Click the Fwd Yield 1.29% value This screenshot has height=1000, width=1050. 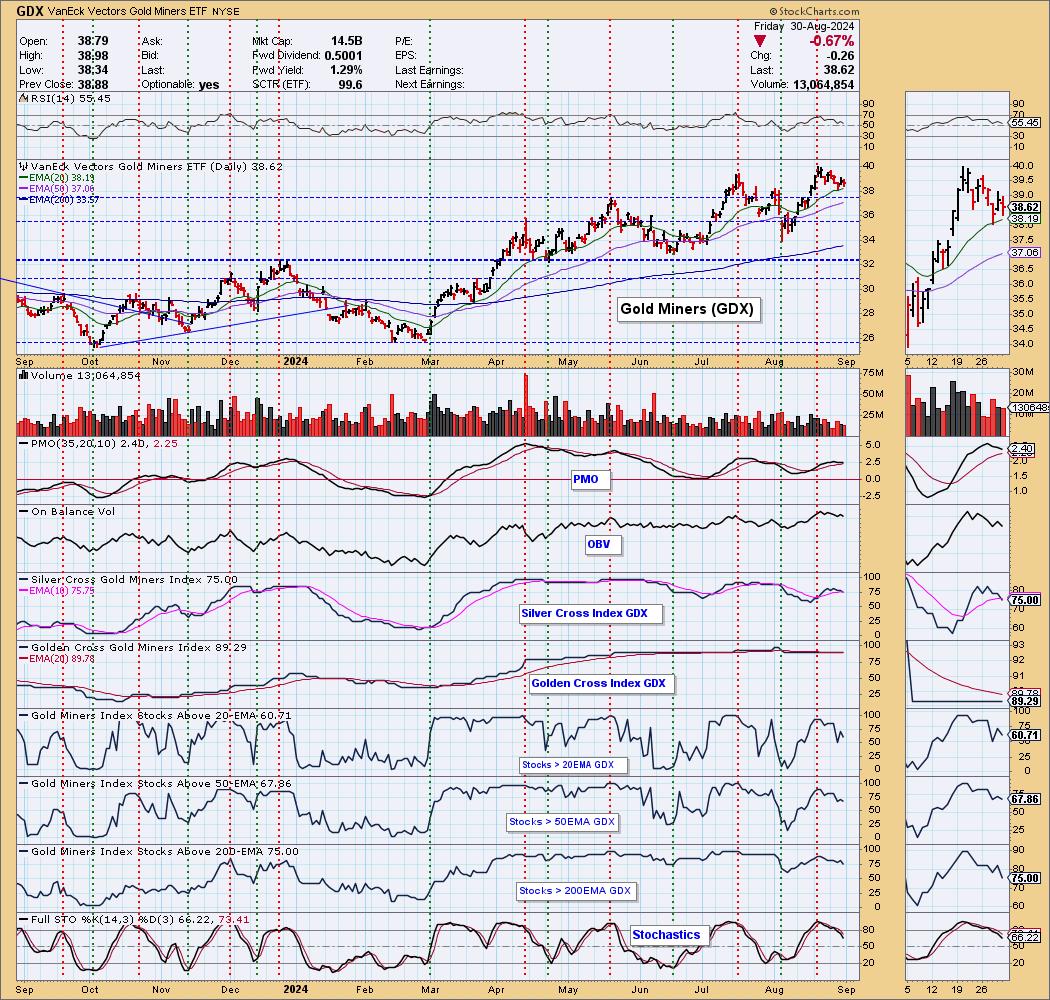pos(346,70)
